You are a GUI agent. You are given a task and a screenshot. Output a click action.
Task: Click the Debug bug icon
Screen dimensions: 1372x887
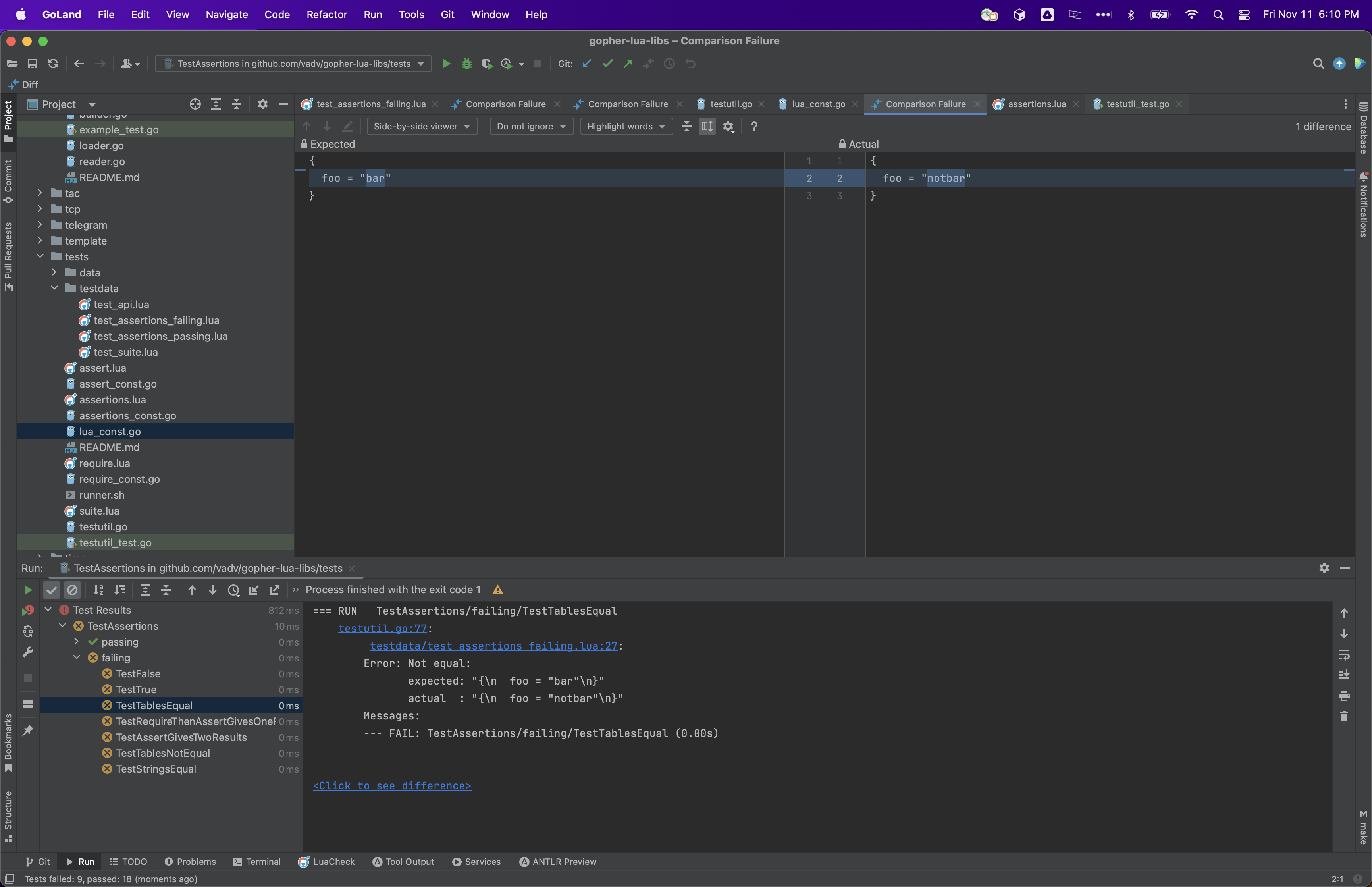(x=466, y=64)
